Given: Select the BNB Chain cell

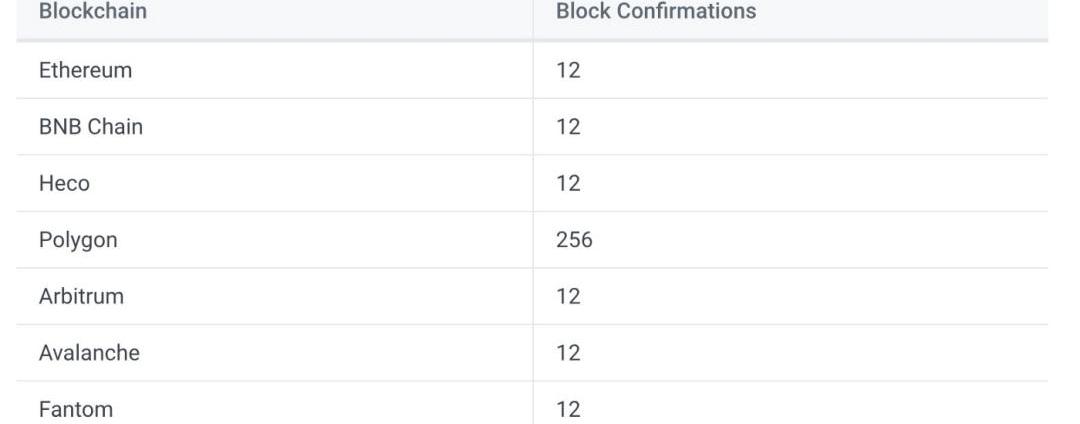Looking at the screenshot, I should pyautogui.click(x=90, y=127).
